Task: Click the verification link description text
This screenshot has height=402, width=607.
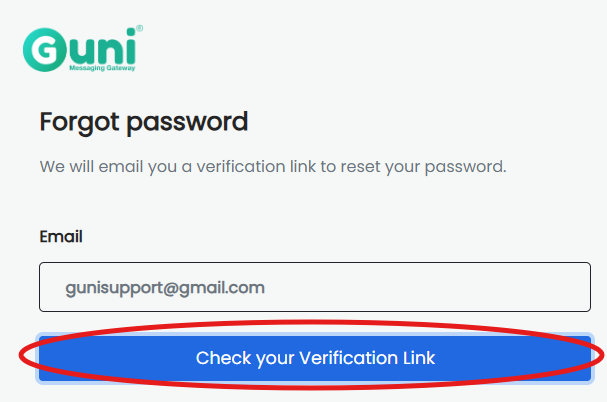Action: click(x=273, y=167)
